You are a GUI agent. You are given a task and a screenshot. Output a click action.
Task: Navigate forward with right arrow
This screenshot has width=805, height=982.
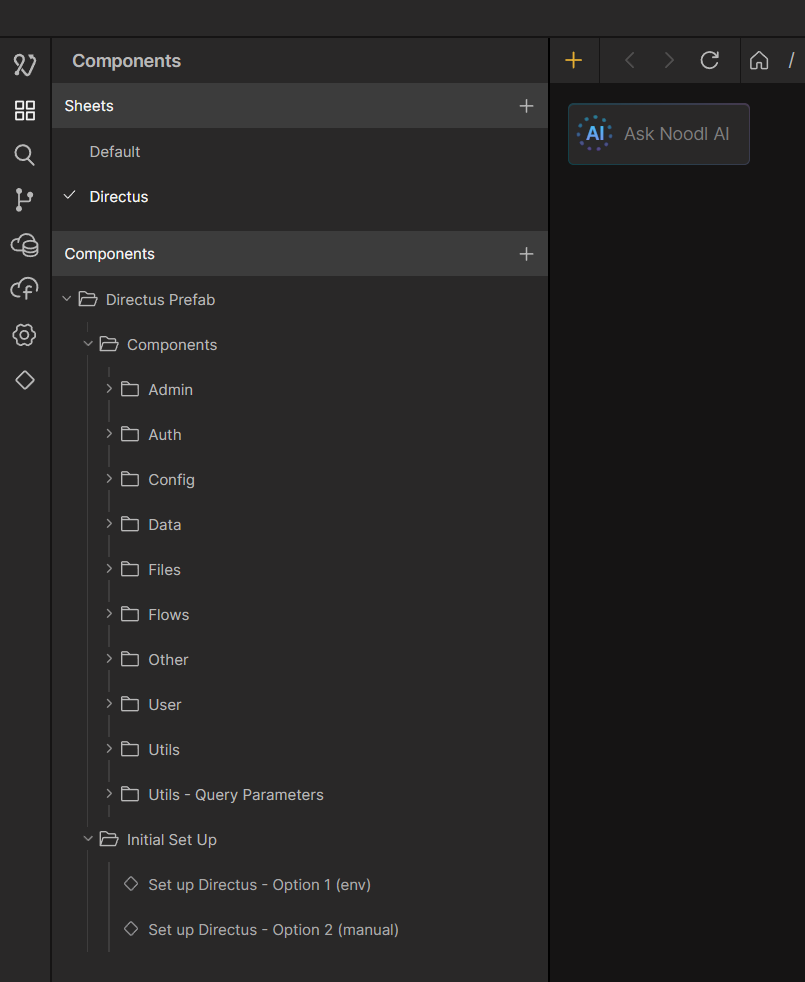(x=669, y=60)
